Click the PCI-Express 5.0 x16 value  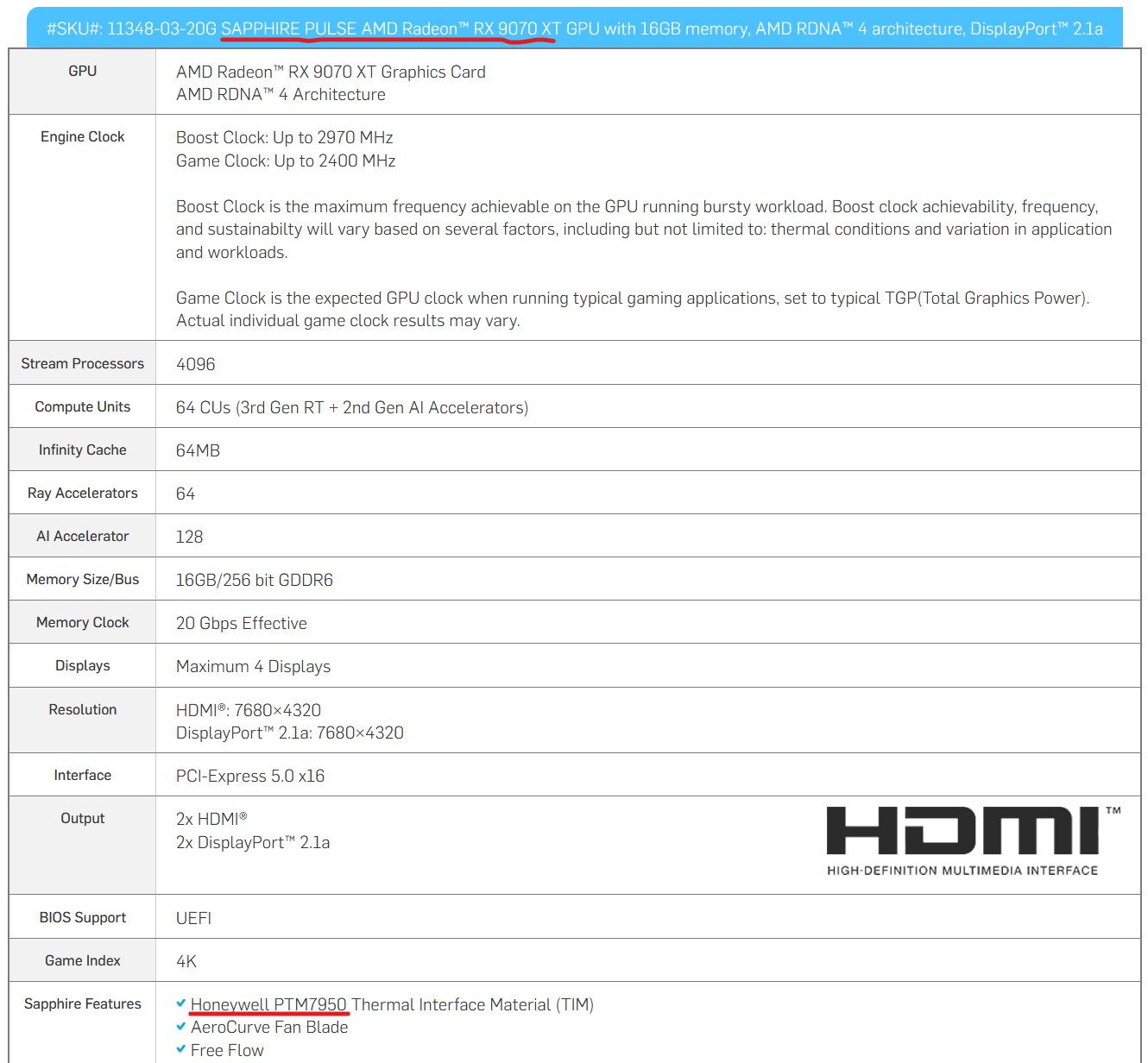(250, 776)
